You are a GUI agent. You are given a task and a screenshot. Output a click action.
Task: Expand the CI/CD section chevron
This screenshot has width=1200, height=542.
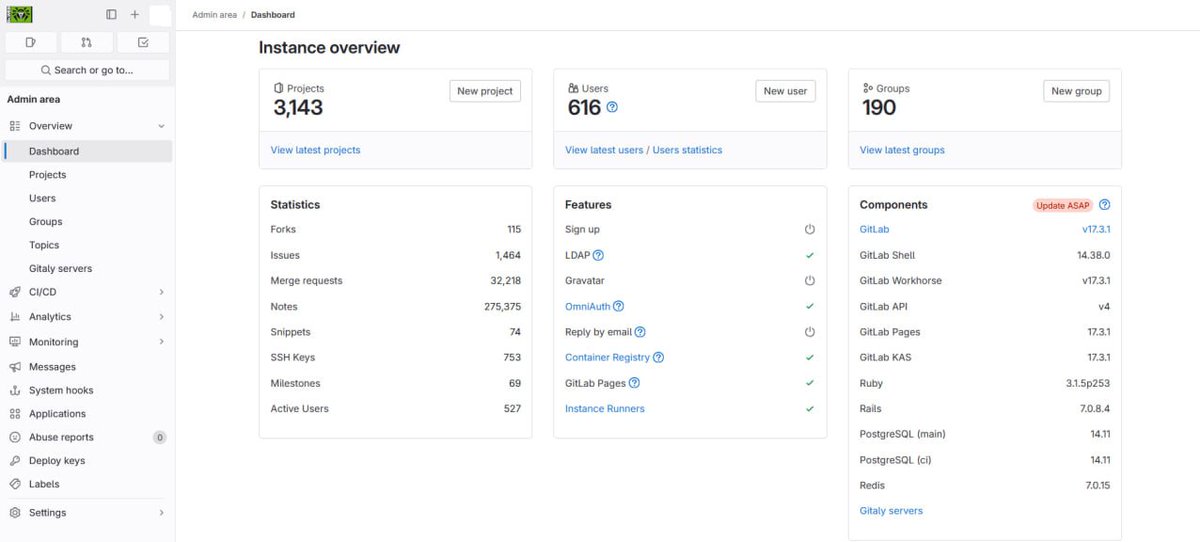[161, 292]
